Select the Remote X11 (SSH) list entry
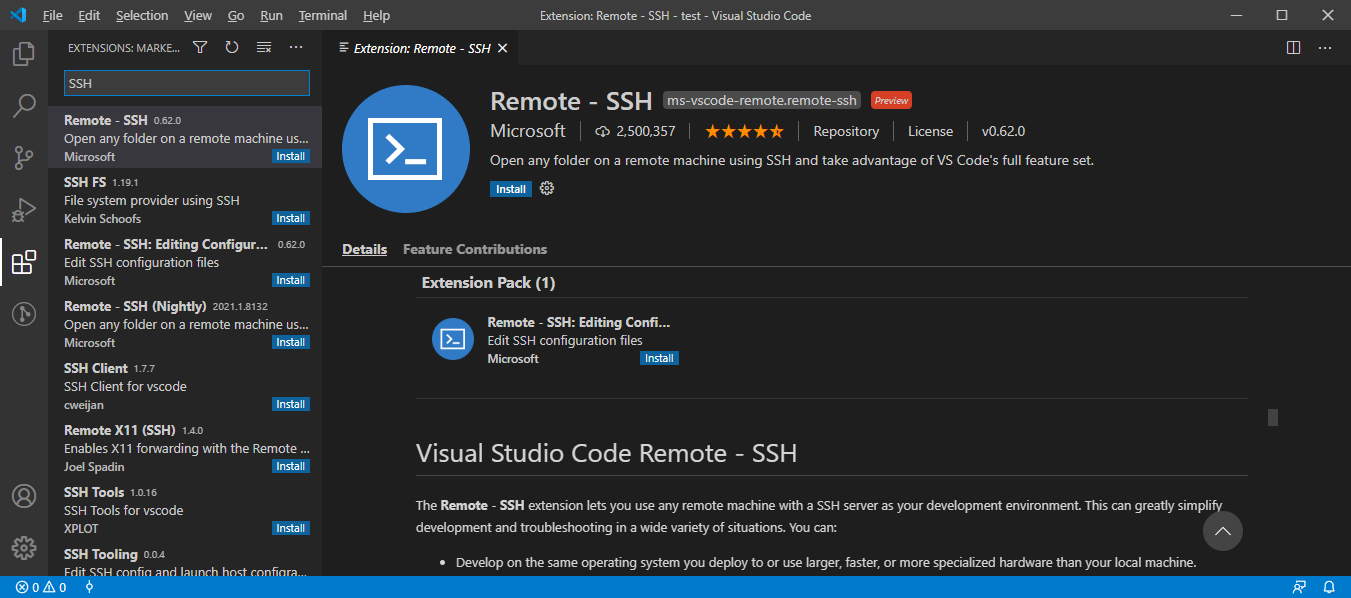 tap(185, 448)
